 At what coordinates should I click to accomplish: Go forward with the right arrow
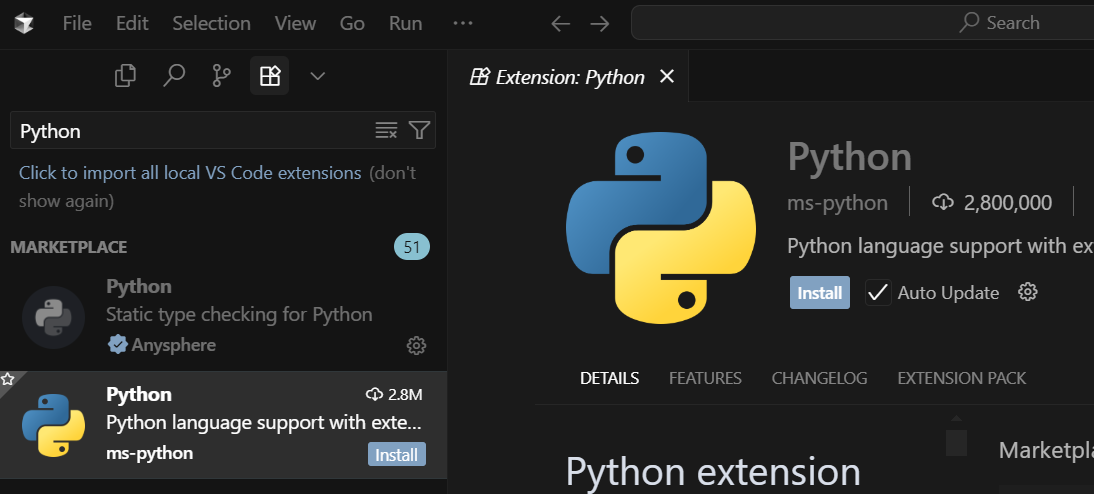click(599, 24)
